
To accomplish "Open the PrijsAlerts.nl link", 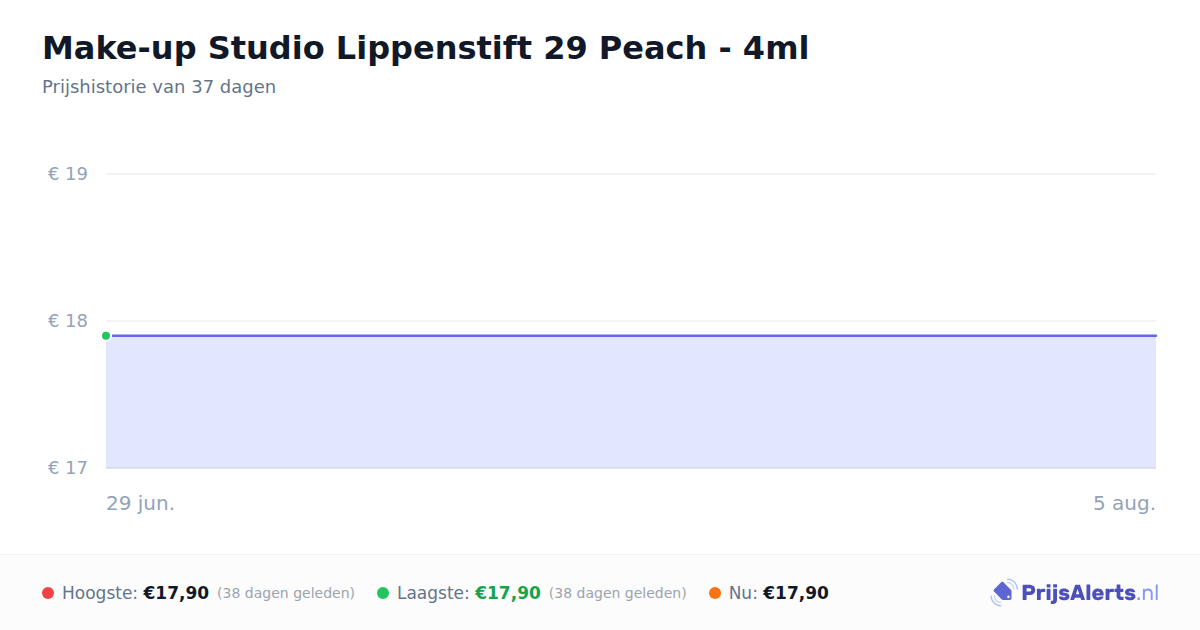I will [x=1090, y=593].
